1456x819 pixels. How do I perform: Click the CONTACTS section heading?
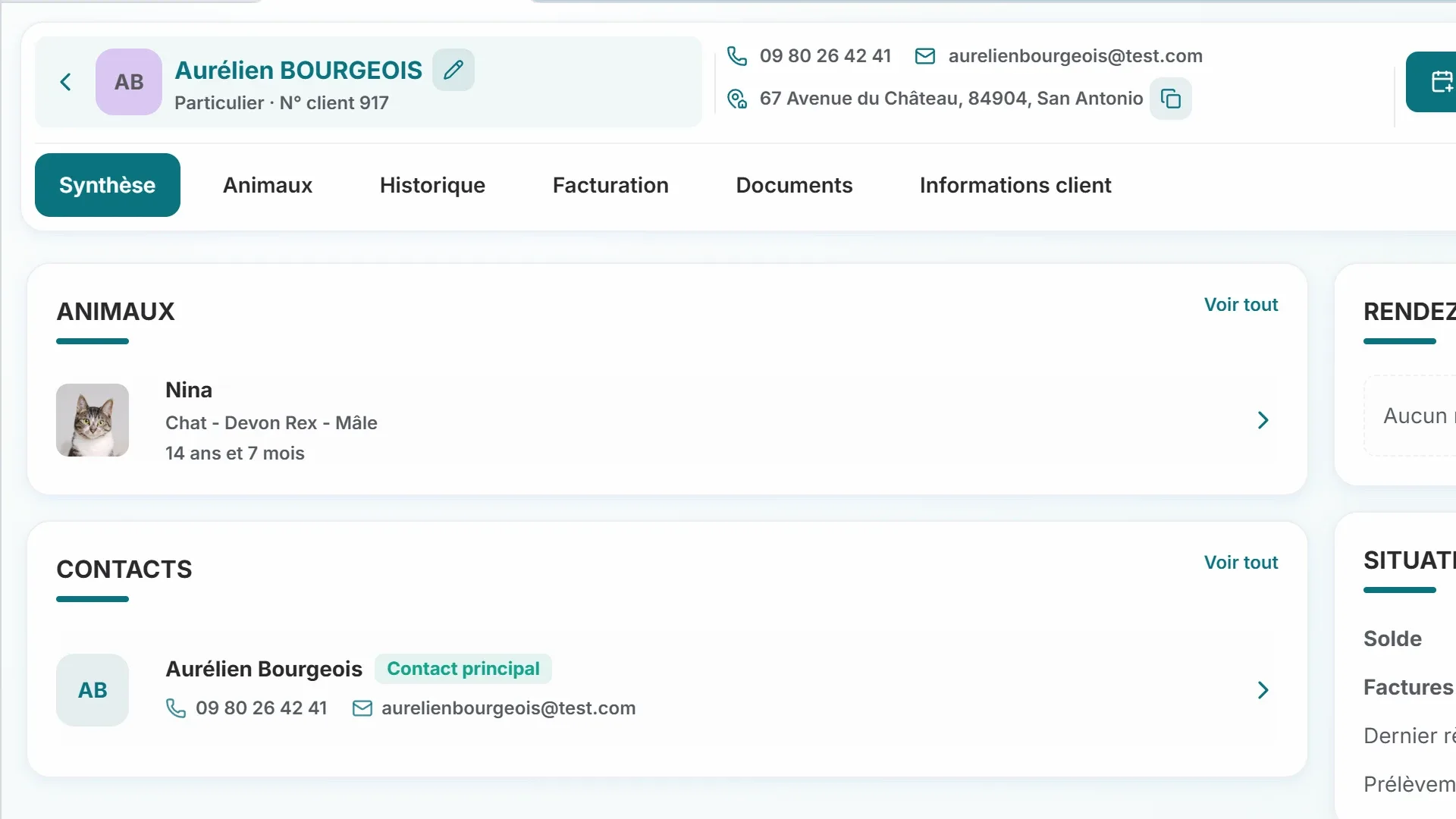[124, 570]
